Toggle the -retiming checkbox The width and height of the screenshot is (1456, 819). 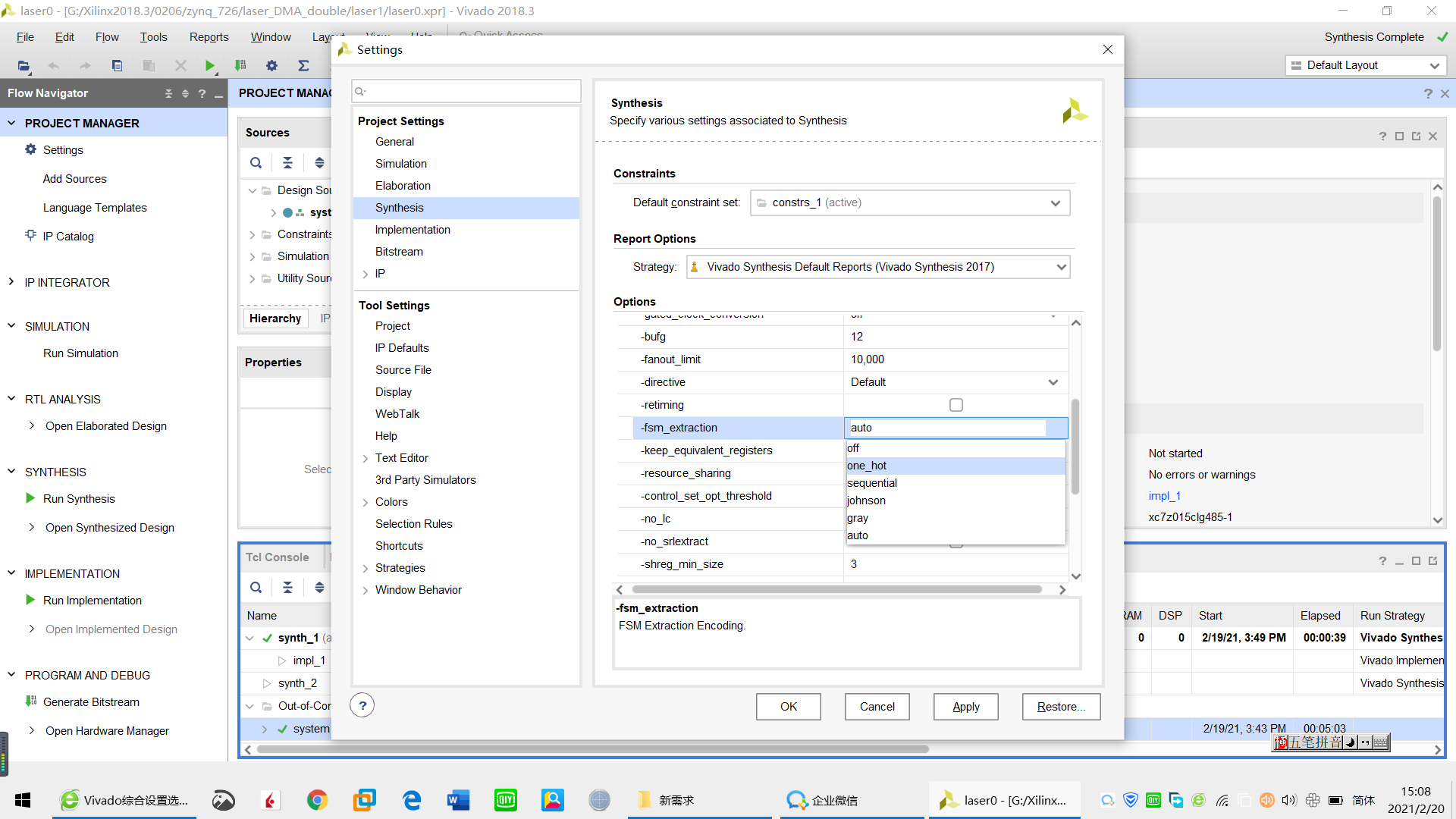coord(956,405)
